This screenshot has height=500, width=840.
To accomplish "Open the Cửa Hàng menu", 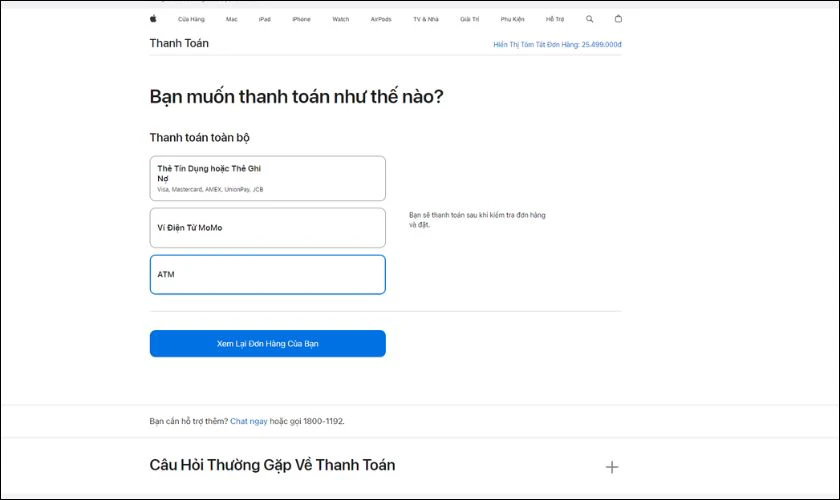I will point(191,19).
